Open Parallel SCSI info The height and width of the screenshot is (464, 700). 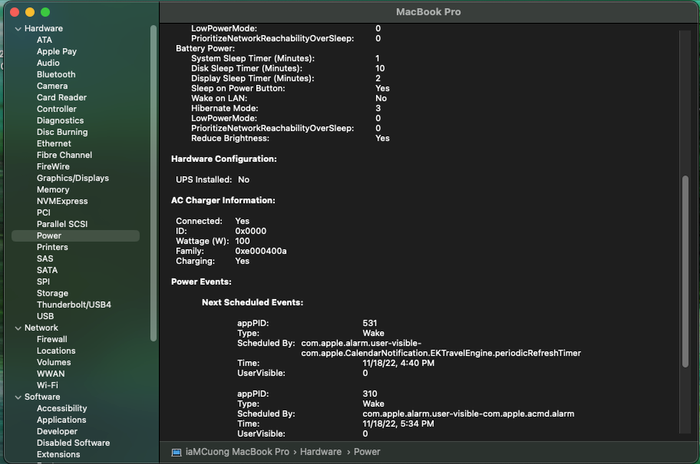(x=62, y=224)
